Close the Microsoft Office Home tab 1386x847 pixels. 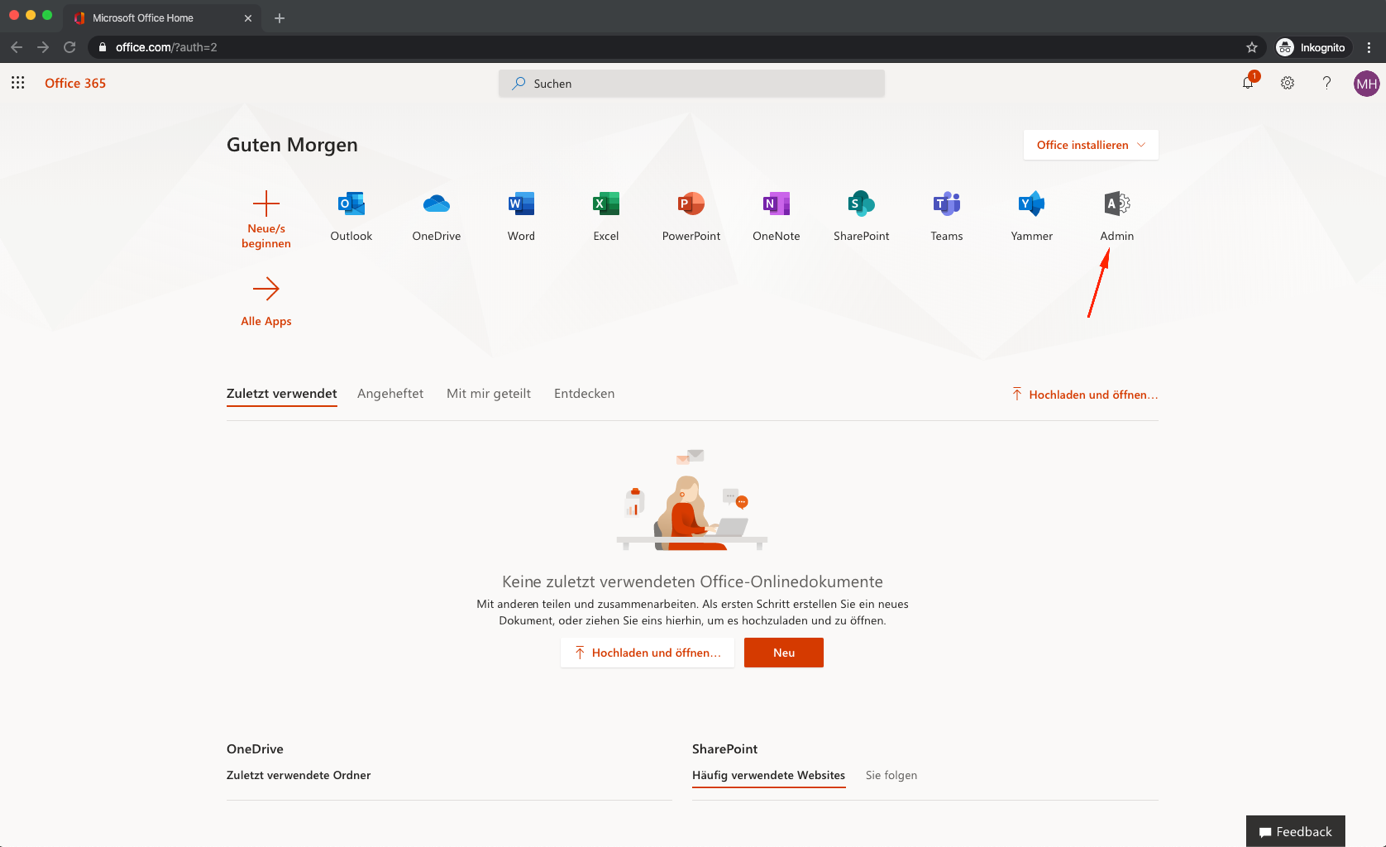[x=248, y=18]
